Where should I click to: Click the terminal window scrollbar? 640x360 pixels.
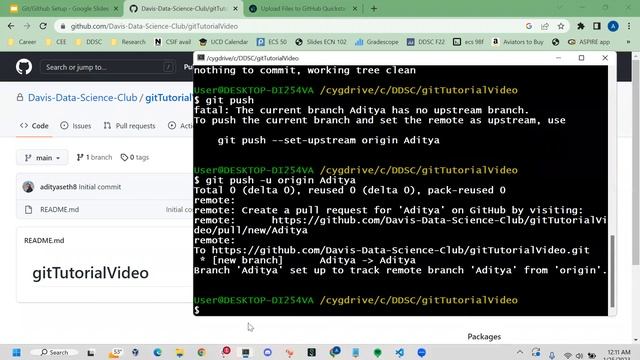612,271
